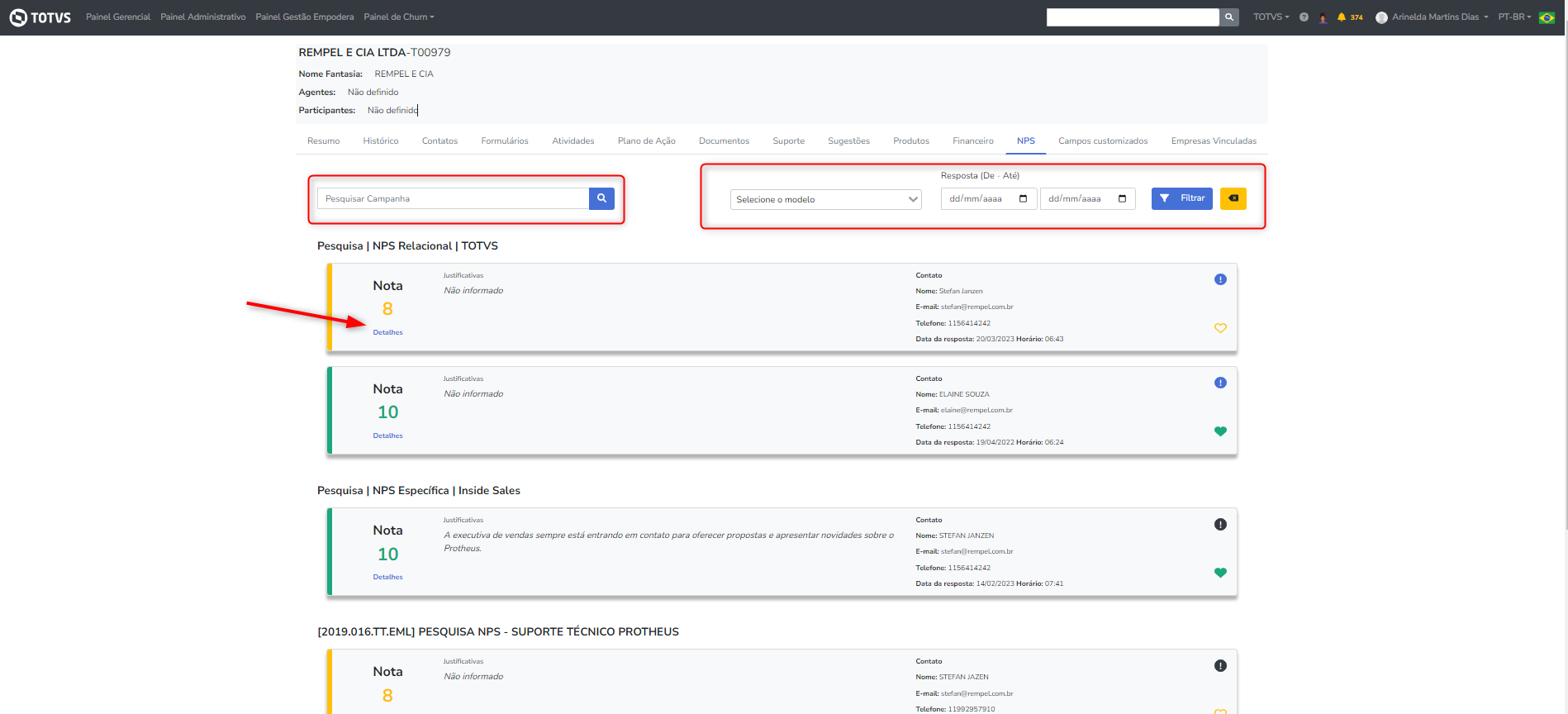Click blue info icon on Stefan Janzen response
Screen dimensions: 1568x714
1220,279
